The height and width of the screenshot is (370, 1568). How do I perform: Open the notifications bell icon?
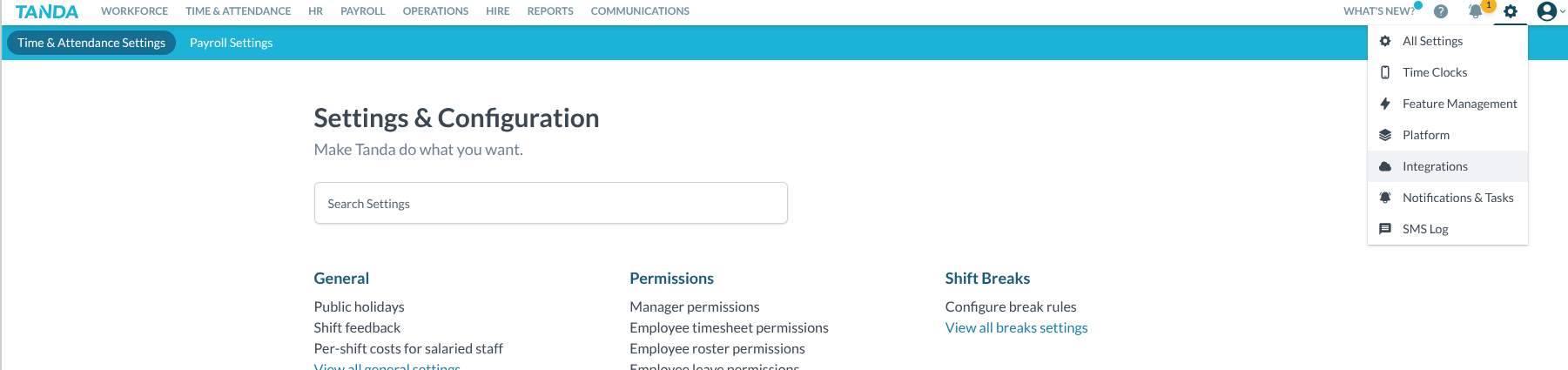click(1475, 11)
